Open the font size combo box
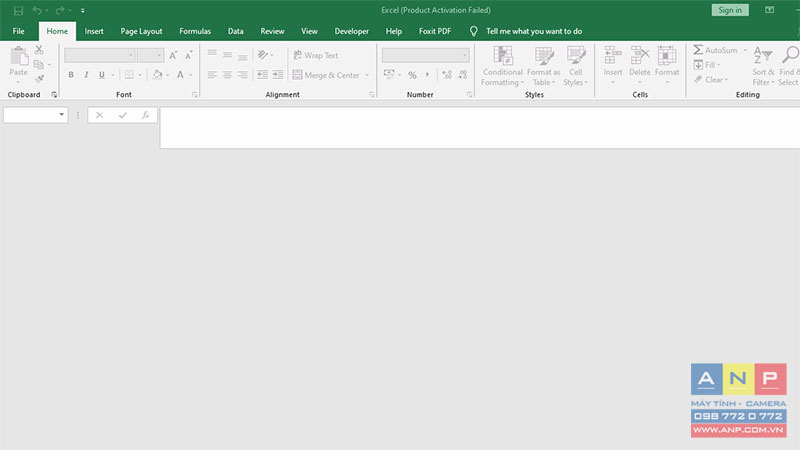The width and height of the screenshot is (800, 450). point(150,55)
